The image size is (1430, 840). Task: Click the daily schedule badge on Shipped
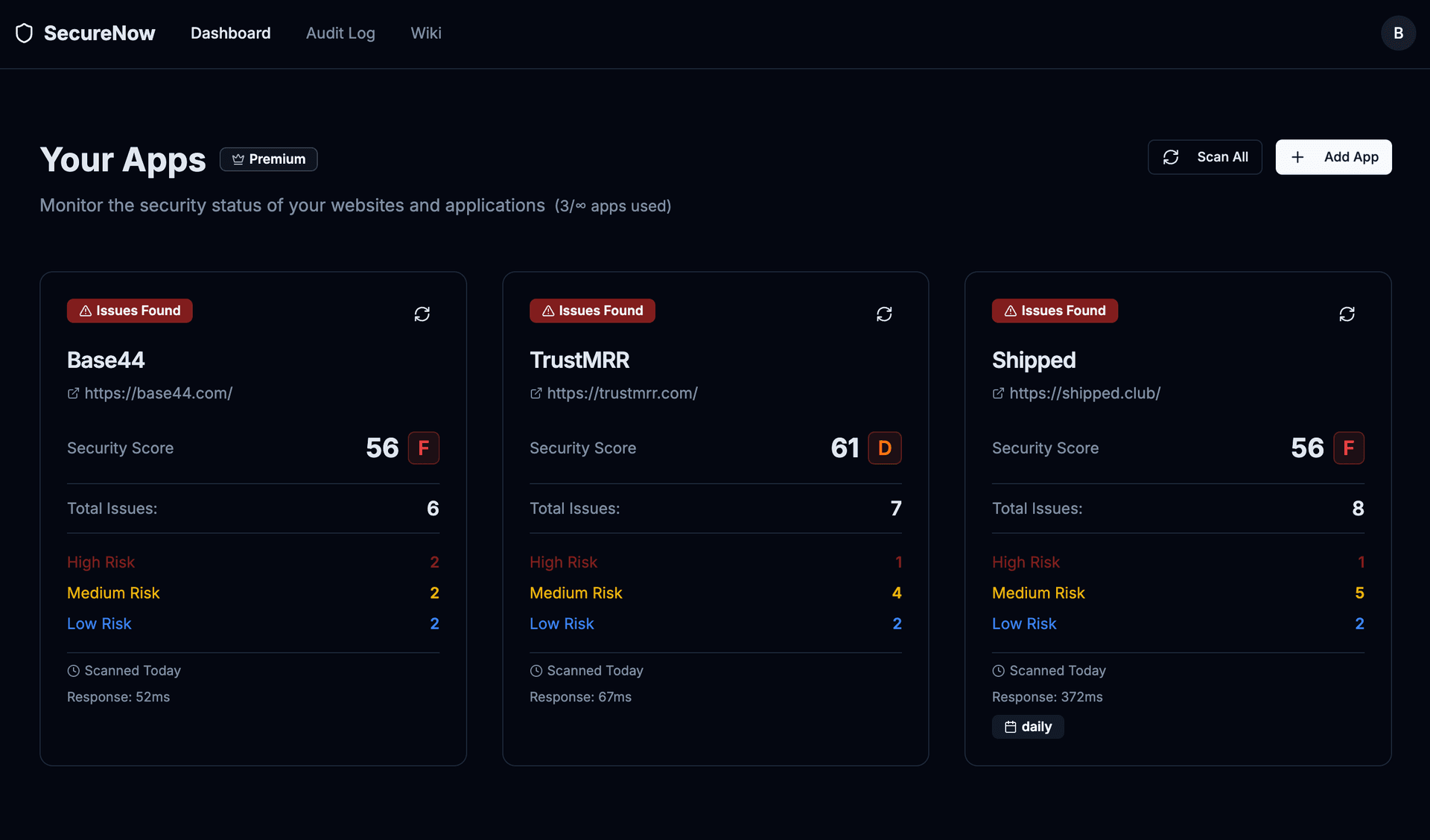coord(1028,726)
